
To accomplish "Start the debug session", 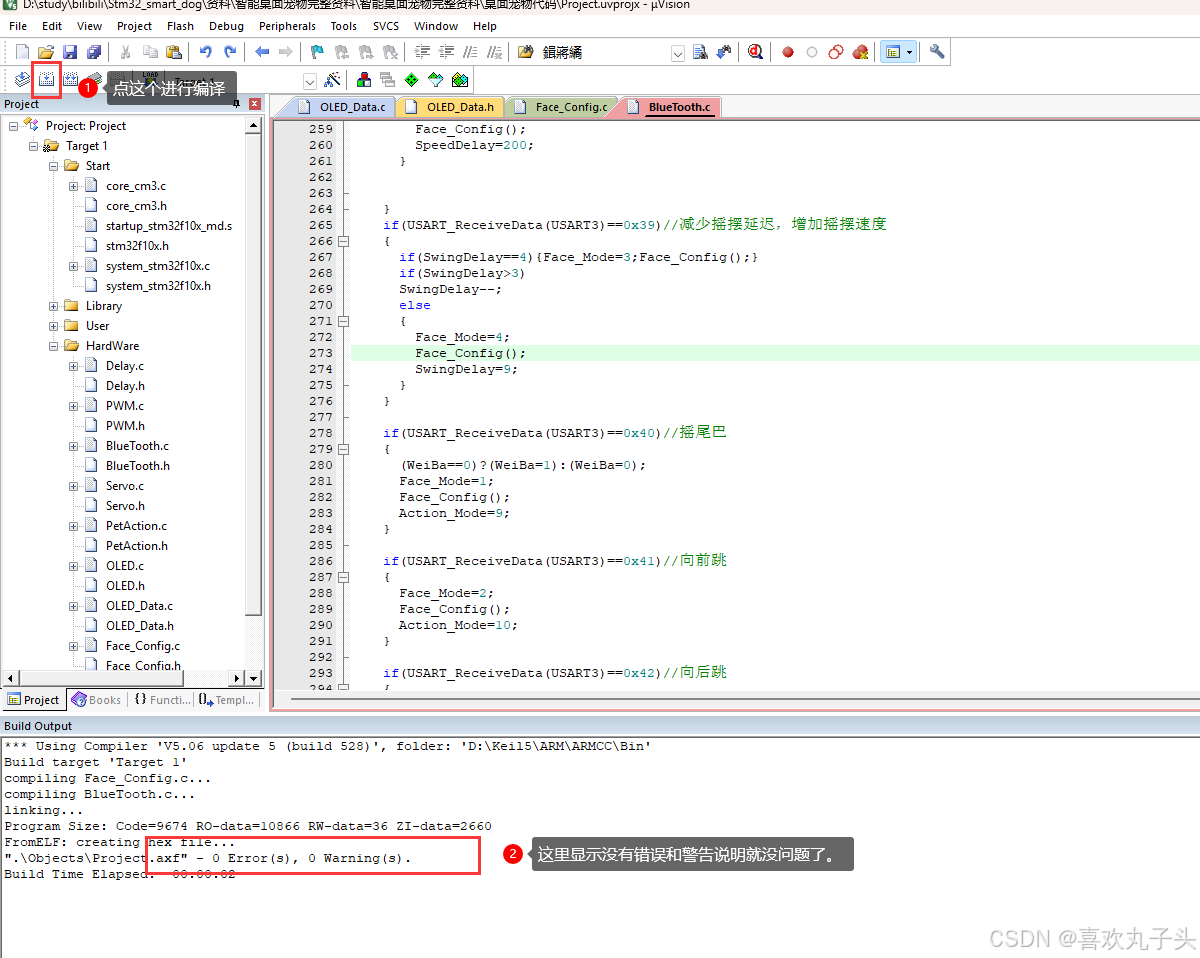I will pos(755,52).
